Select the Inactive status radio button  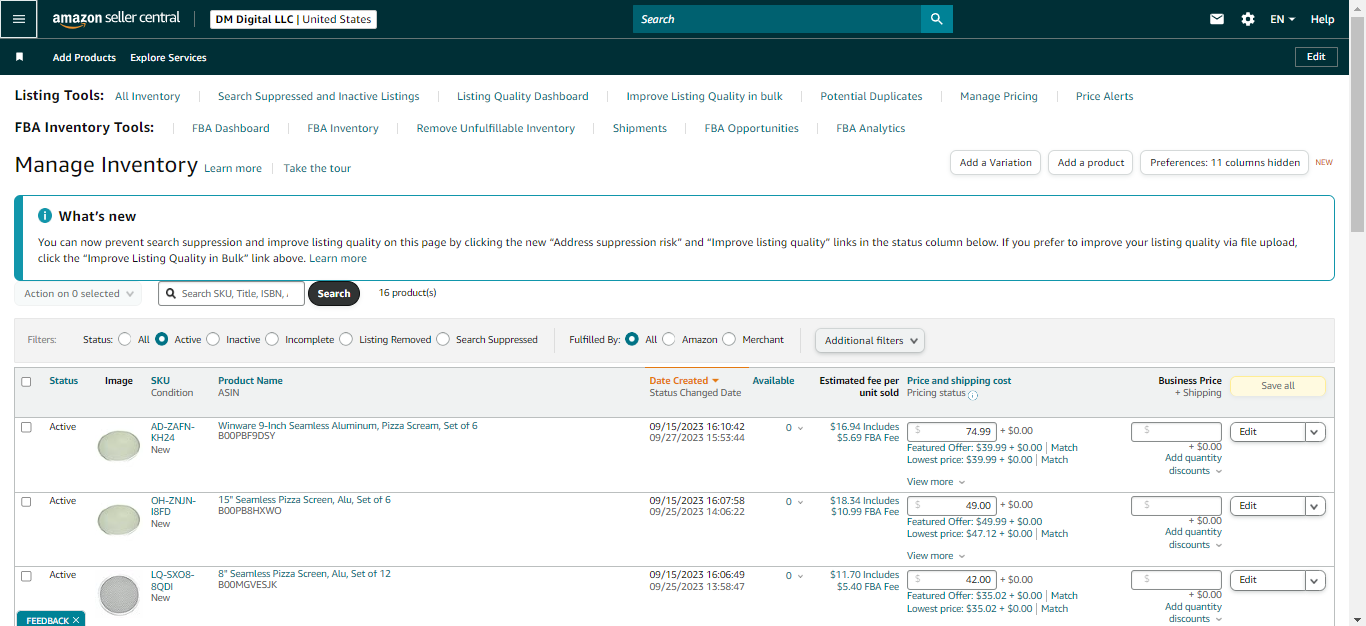[213, 340]
